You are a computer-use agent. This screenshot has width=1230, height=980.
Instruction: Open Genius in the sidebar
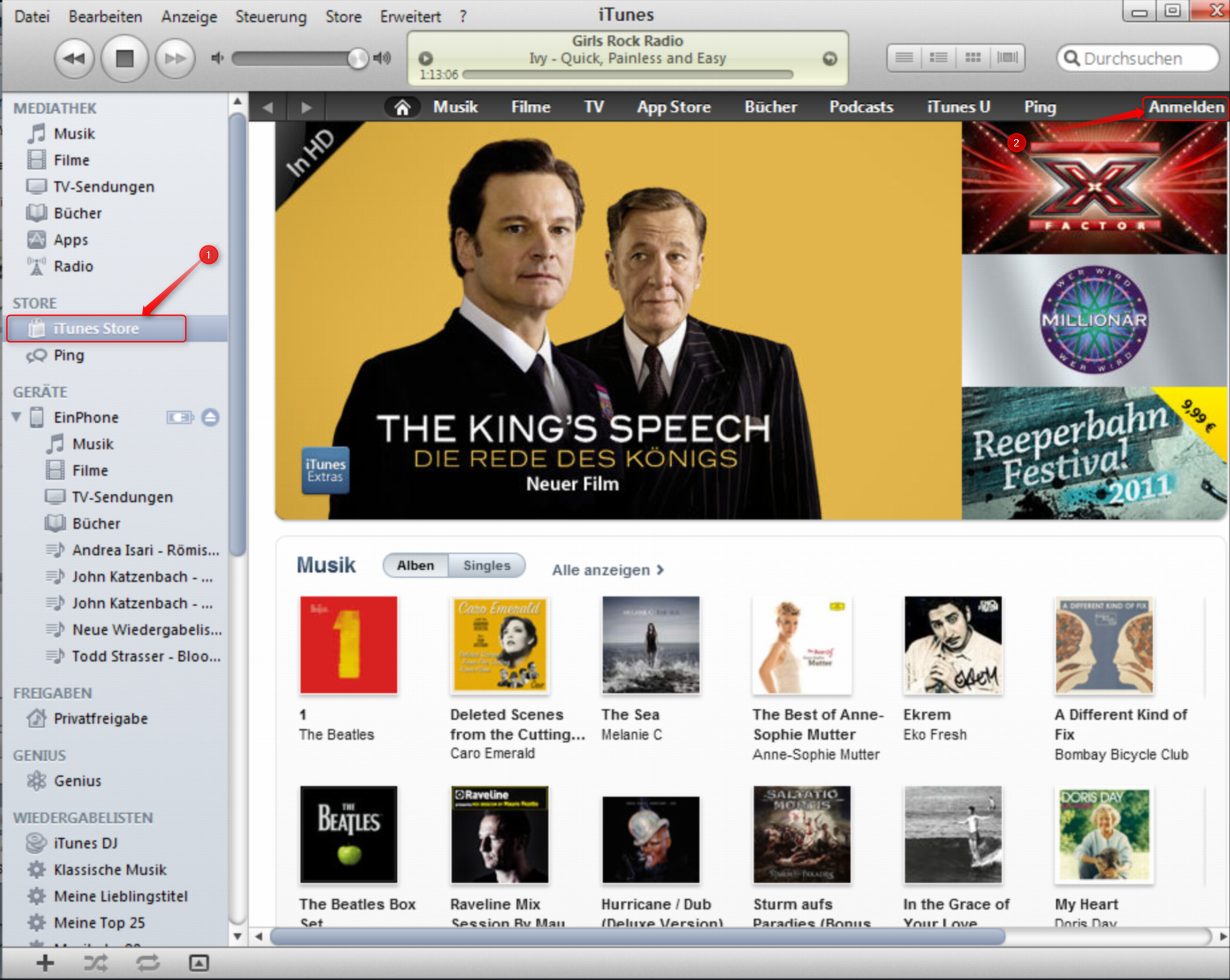[x=77, y=781]
